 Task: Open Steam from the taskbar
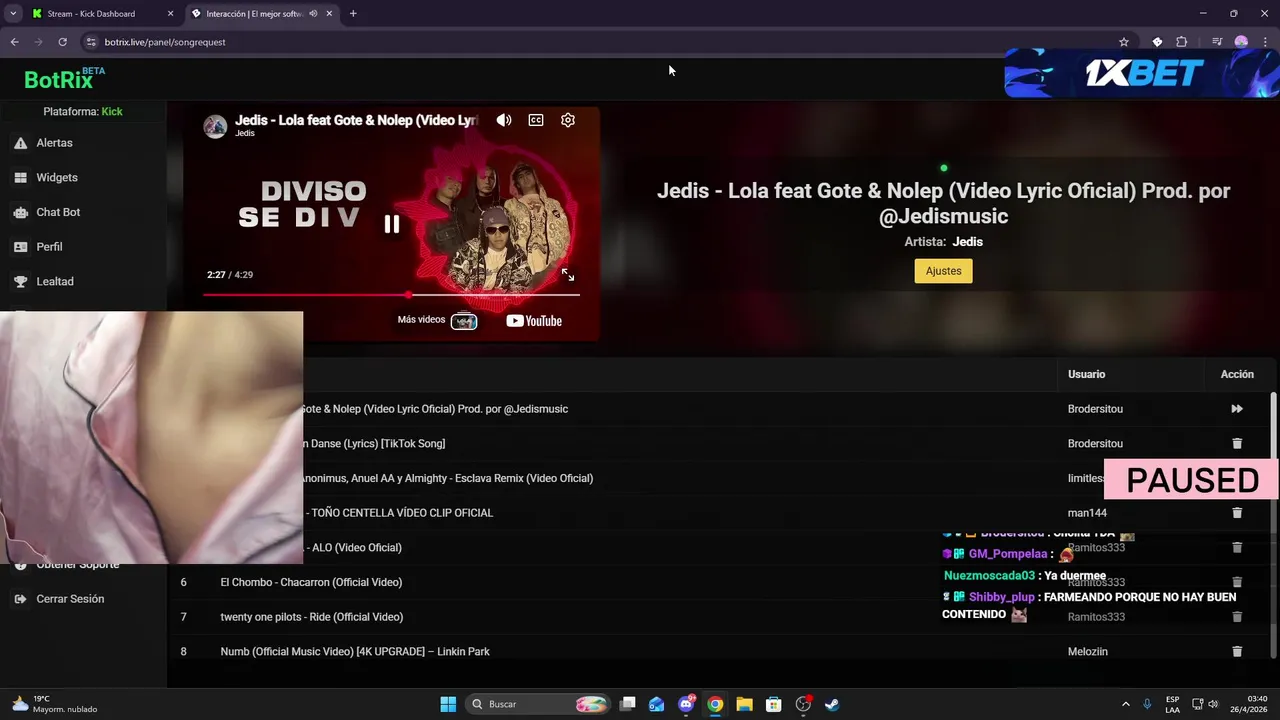[831, 704]
